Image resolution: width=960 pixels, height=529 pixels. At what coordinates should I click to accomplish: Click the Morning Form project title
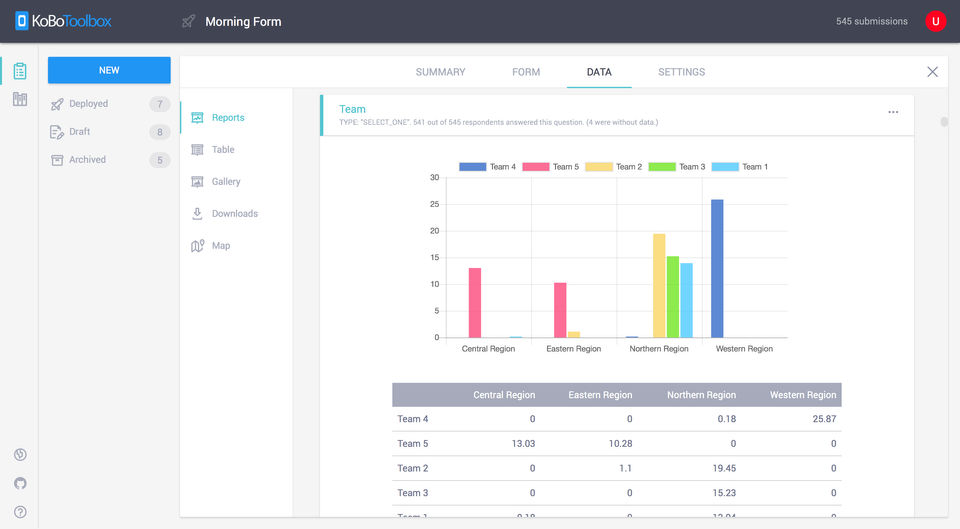tap(243, 21)
